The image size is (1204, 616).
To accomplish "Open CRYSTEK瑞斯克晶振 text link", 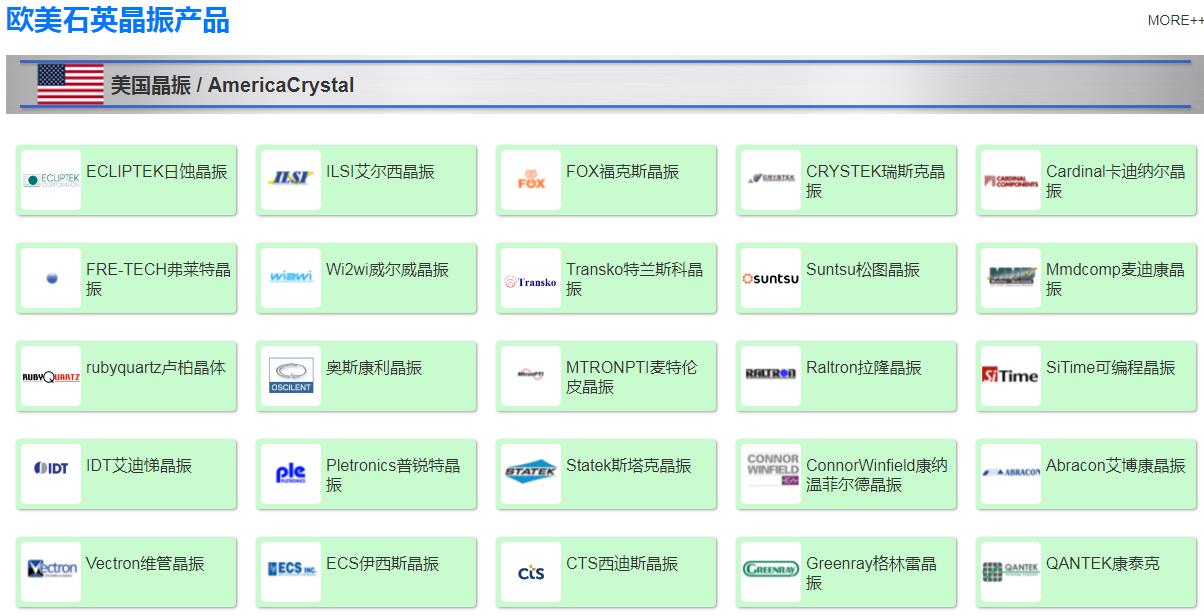I will tap(875, 181).
